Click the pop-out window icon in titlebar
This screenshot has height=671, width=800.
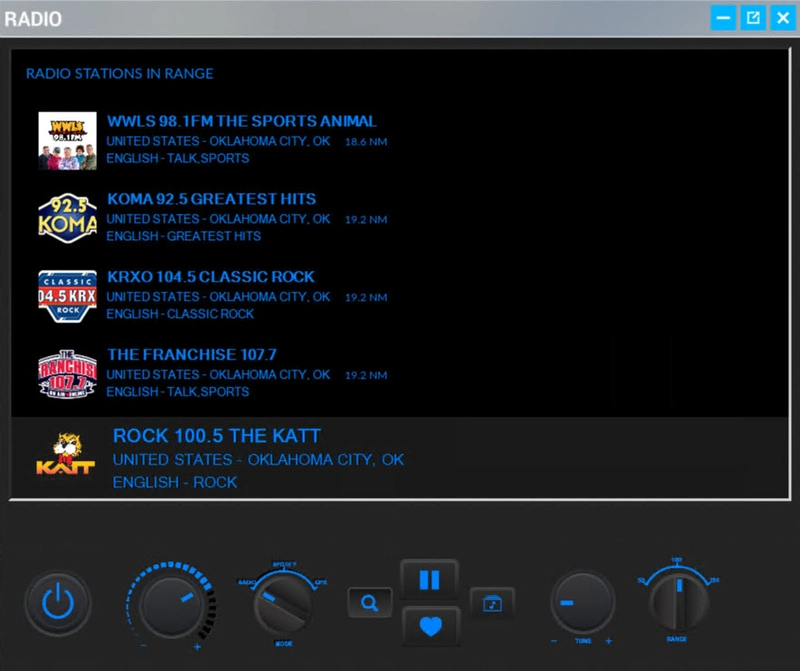point(752,17)
